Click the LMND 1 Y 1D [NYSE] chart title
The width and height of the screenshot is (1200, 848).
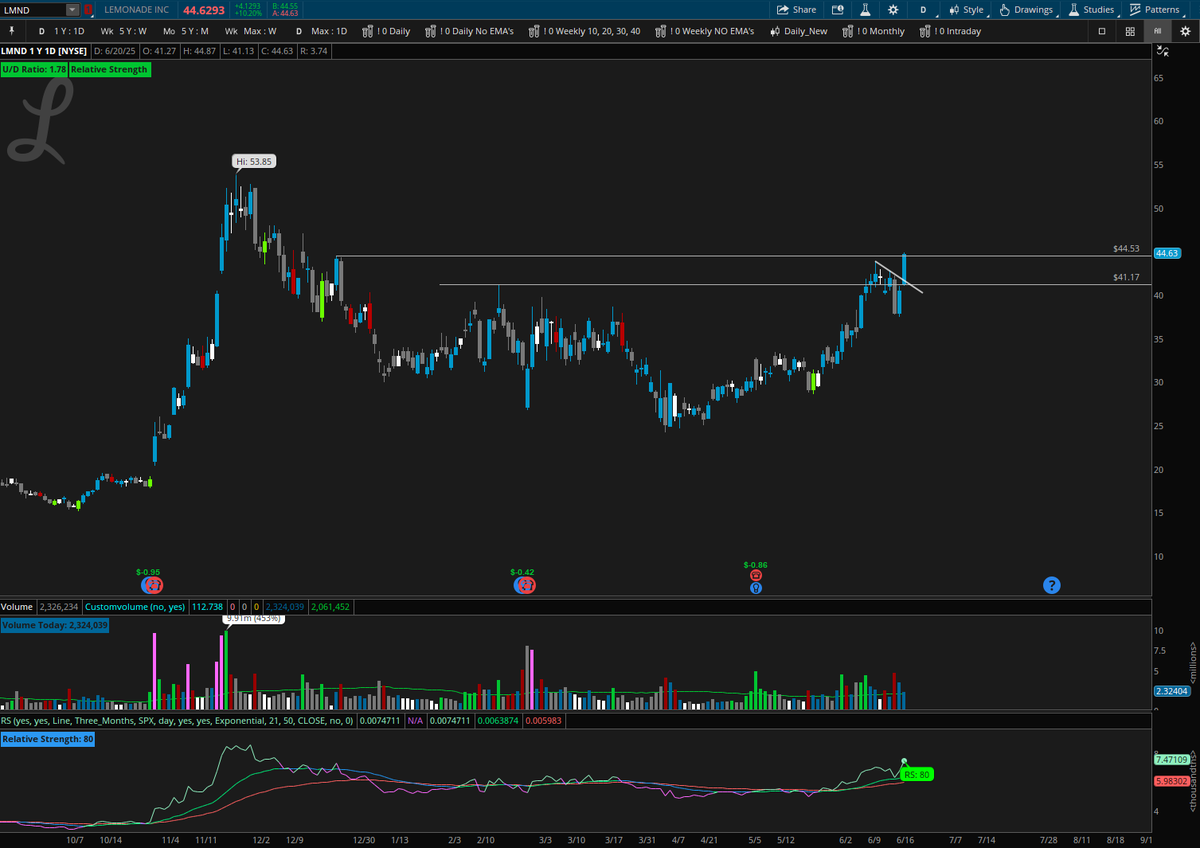pyautogui.click(x=44, y=50)
